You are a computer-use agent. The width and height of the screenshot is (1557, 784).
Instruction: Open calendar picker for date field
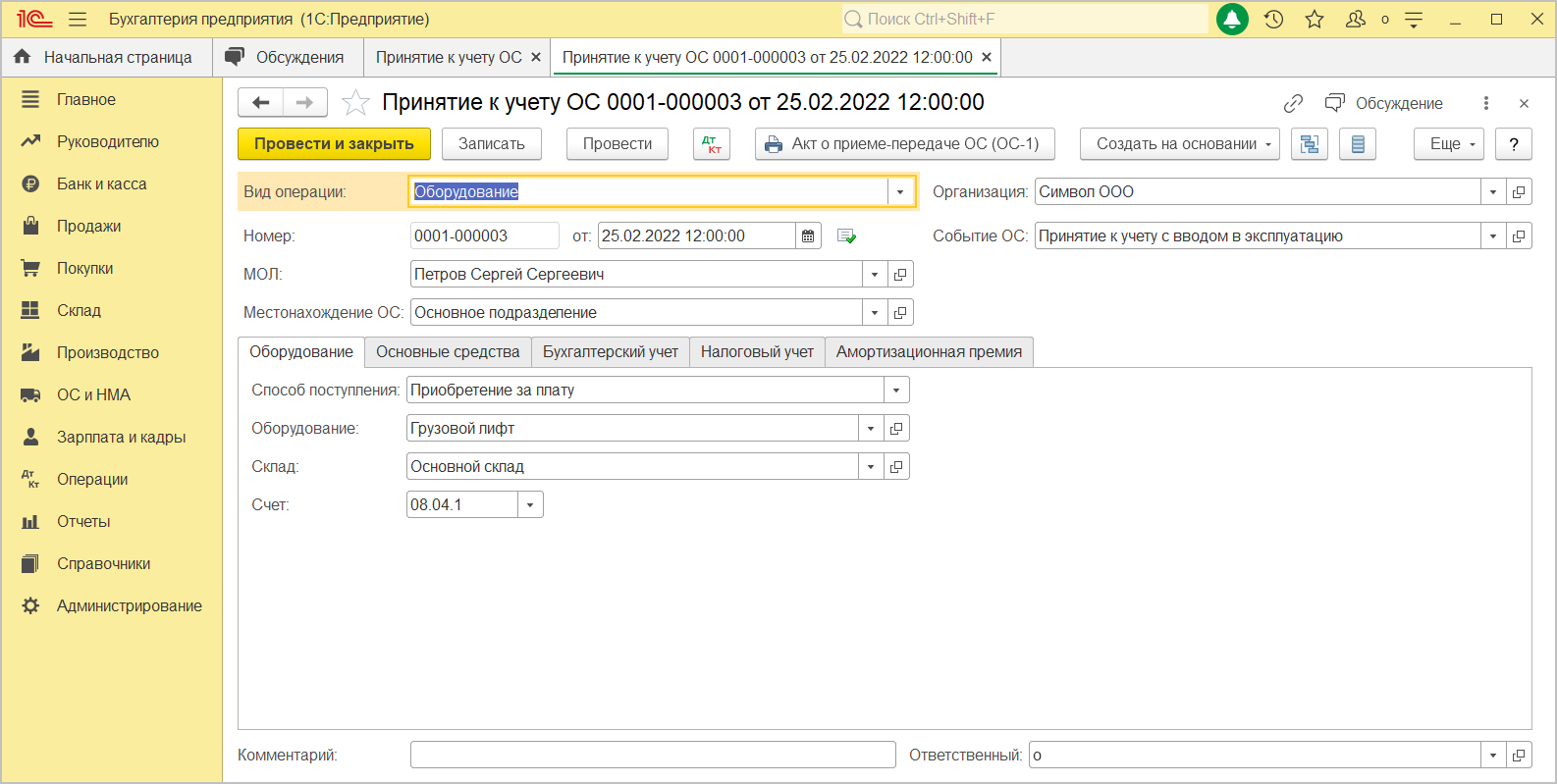point(808,235)
